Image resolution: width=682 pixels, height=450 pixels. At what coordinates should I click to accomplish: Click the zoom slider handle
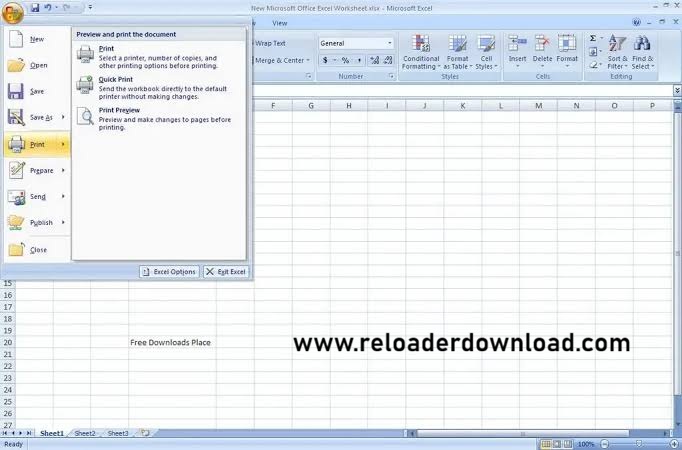639,444
